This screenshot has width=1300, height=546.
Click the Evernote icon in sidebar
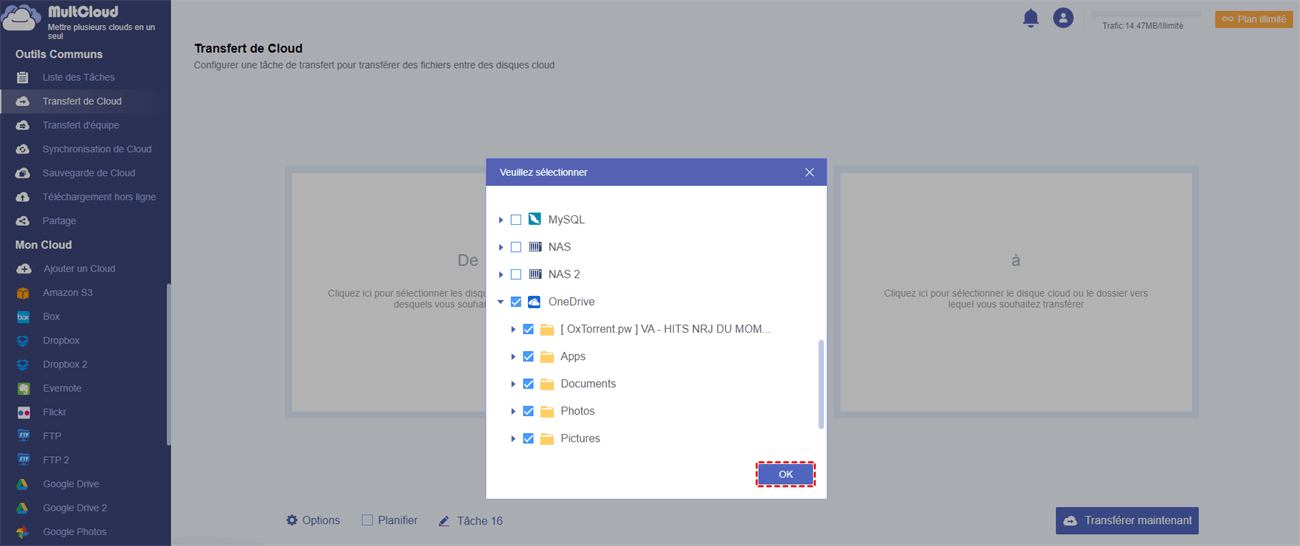click(x=23, y=388)
